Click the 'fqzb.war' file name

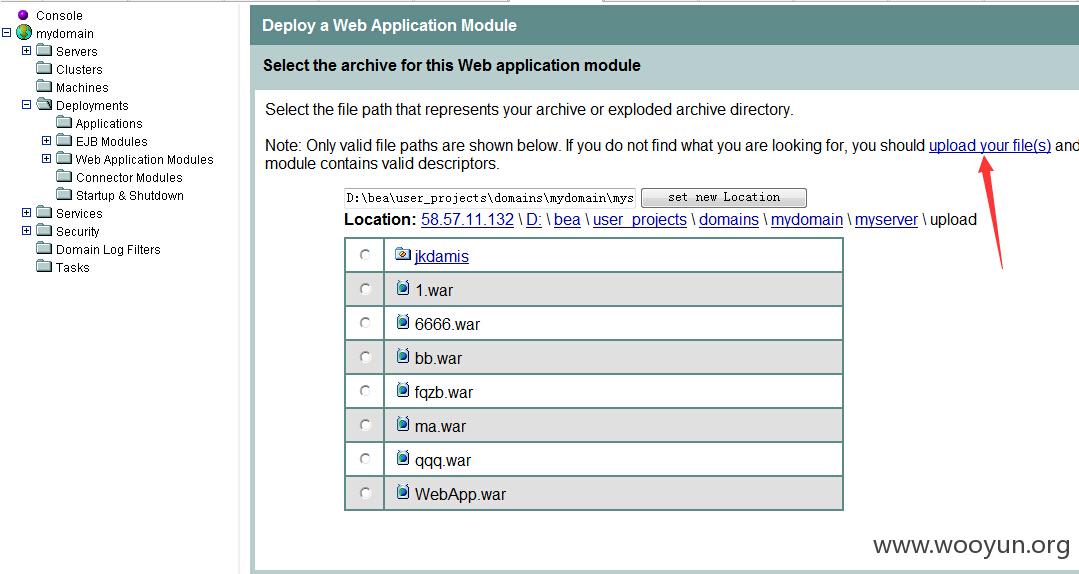444,392
